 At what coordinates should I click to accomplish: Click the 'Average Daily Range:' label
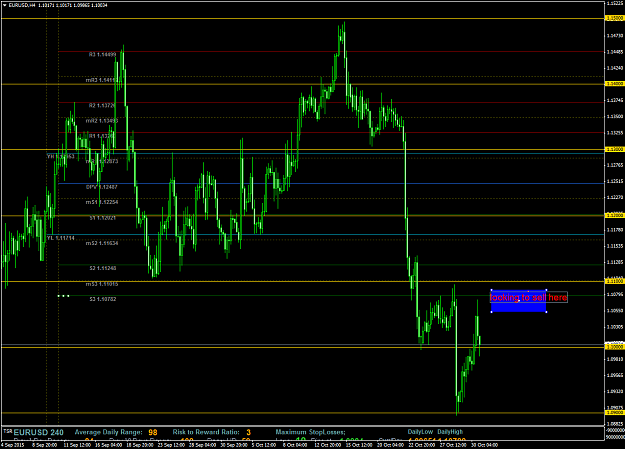(108, 432)
